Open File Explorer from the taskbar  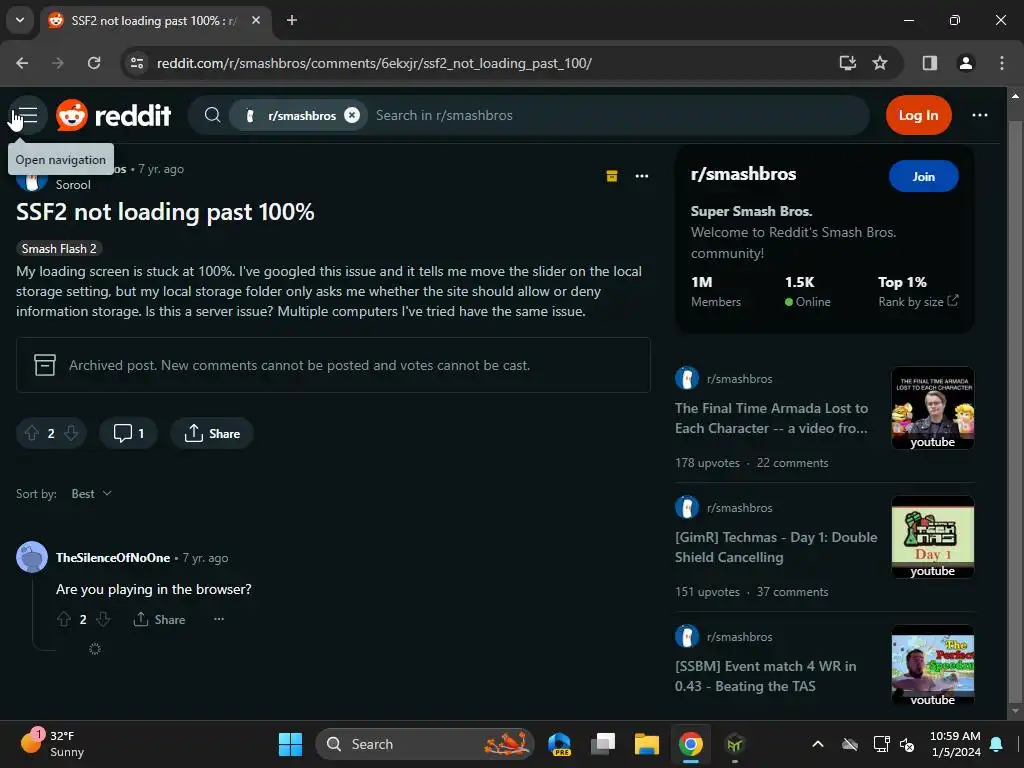647,744
